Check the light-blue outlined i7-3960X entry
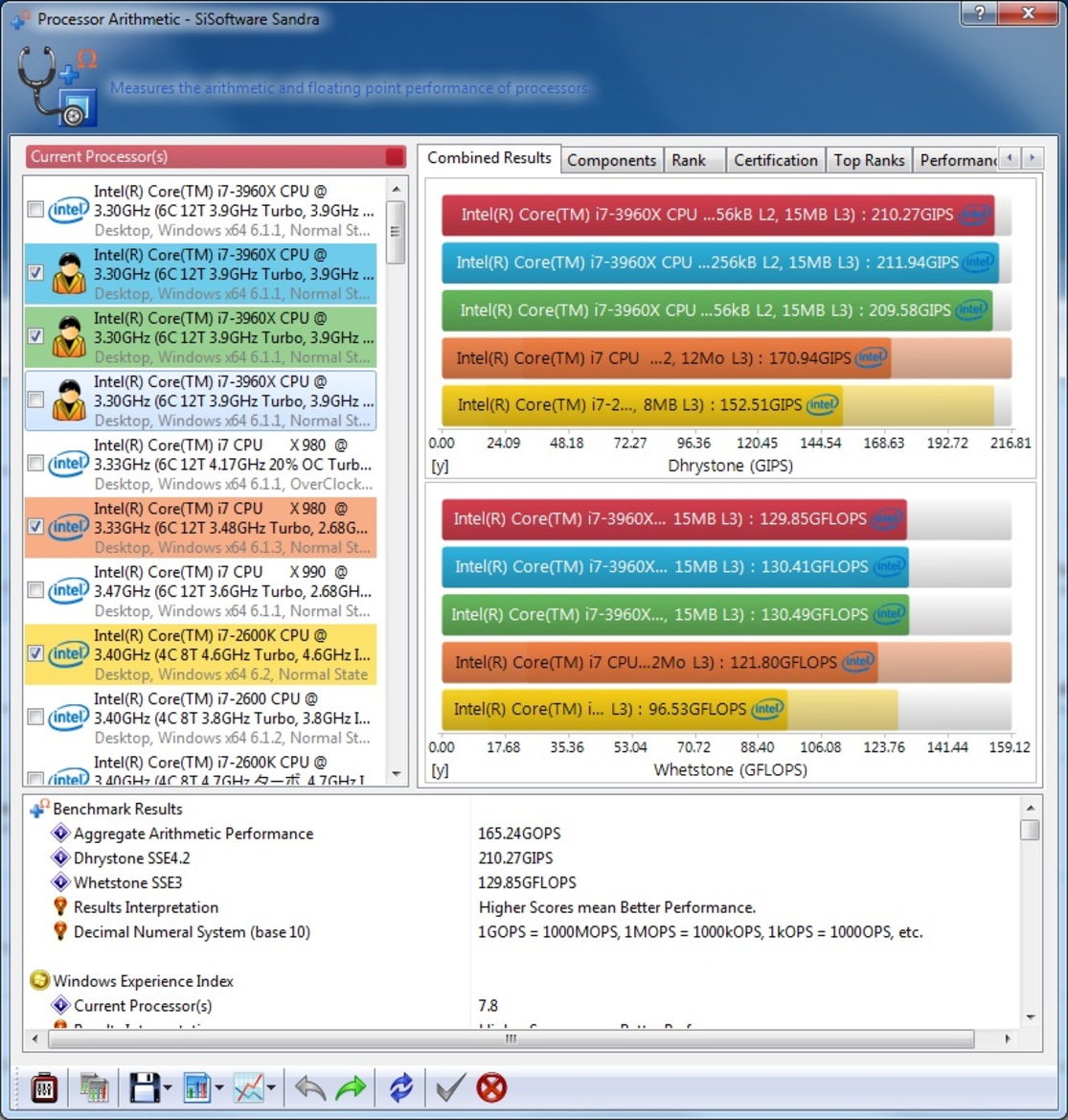The width and height of the screenshot is (1068, 1120). pyautogui.click(x=35, y=400)
